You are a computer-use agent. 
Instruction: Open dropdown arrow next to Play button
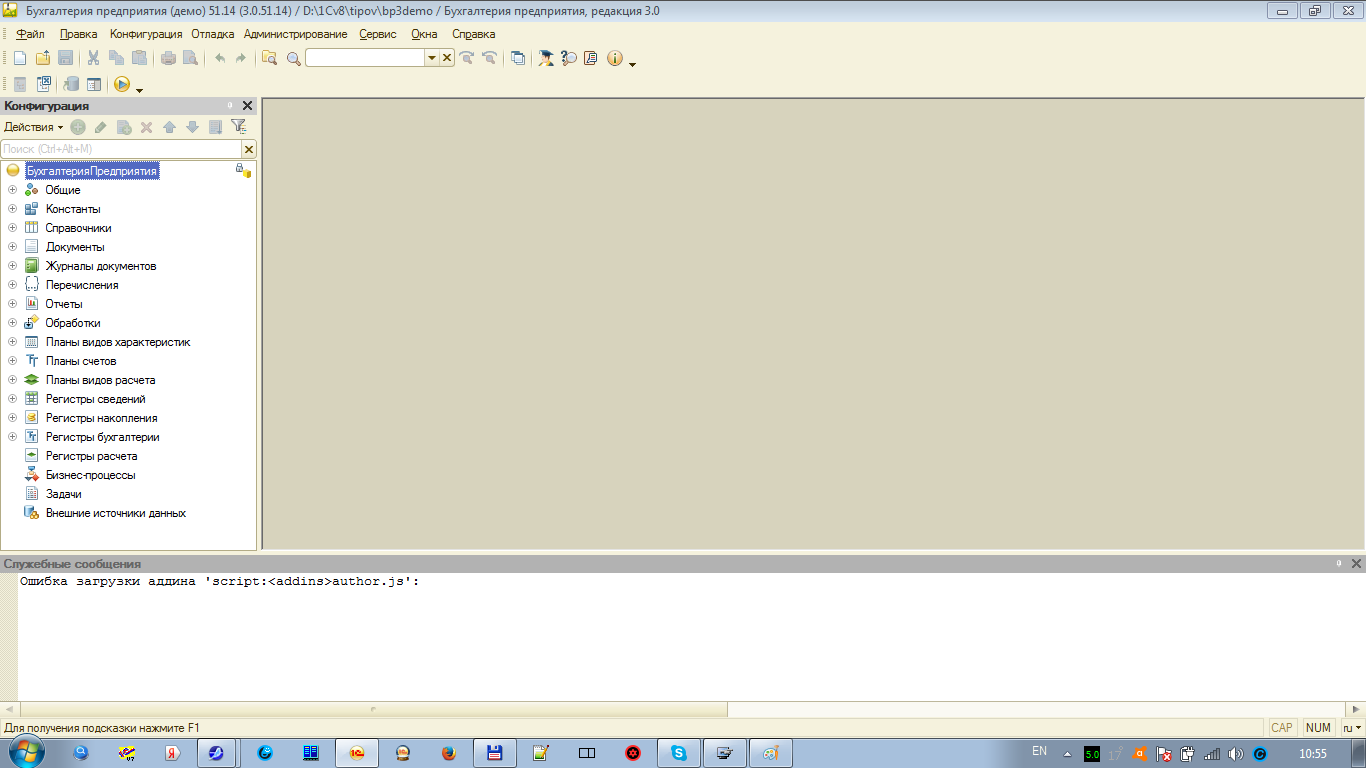point(139,90)
